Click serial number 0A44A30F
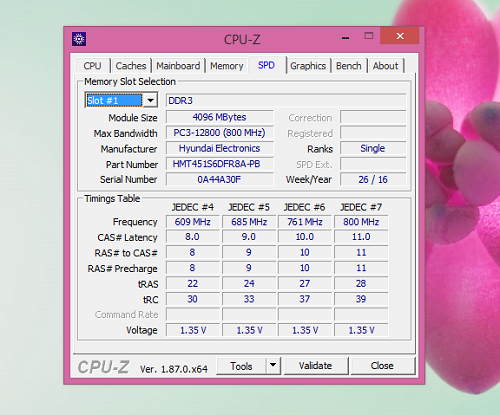500x415 pixels. coord(219,180)
